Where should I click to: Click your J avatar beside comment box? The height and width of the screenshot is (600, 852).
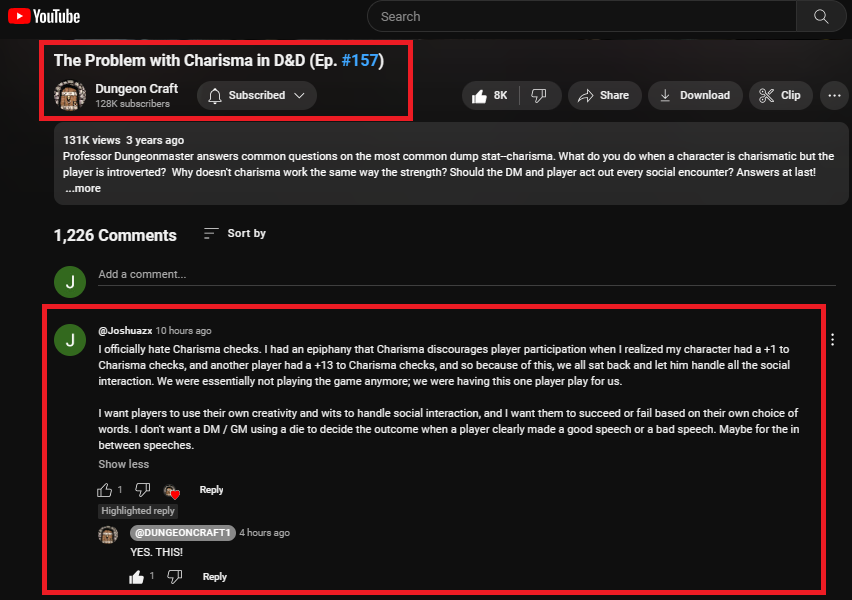pyautogui.click(x=70, y=282)
